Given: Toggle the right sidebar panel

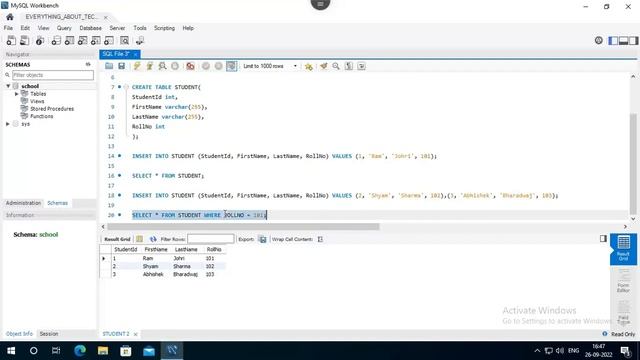Looking at the screenshot, I should [633, 40].
